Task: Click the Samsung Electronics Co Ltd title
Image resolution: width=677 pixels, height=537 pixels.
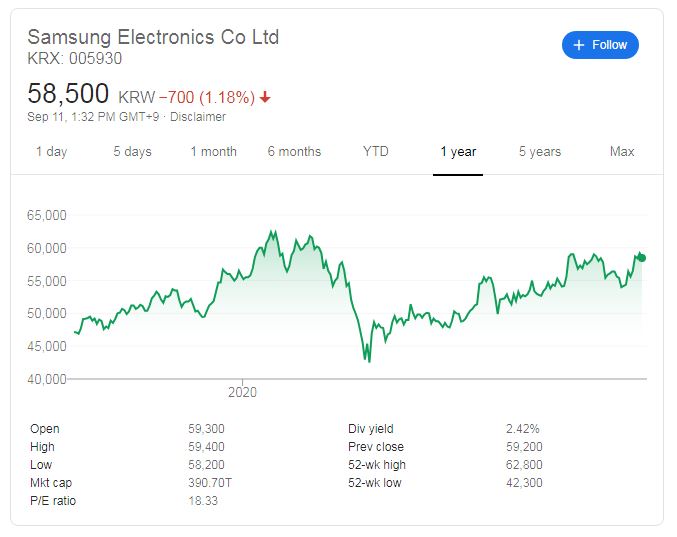Action: pyautogui.click(x=153, y=37)
